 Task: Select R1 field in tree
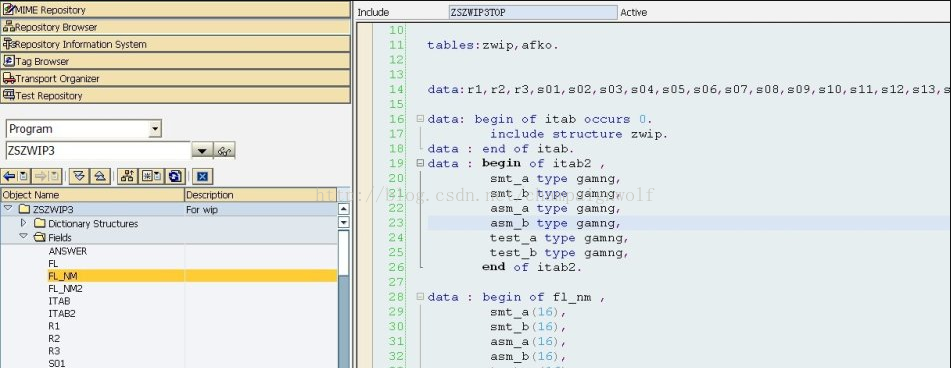[54, 326]
